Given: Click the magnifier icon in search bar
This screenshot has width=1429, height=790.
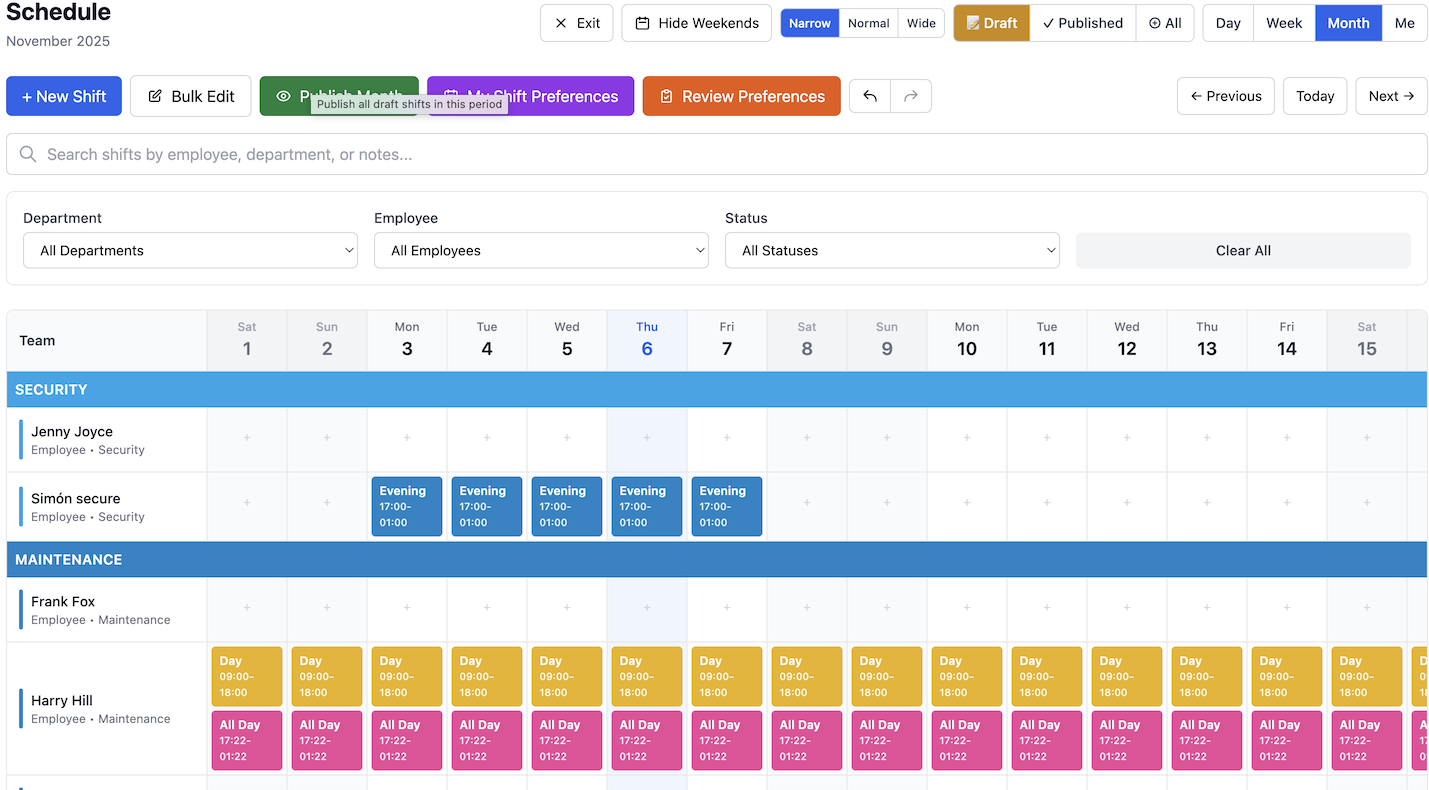Looking at the screenshot, I should tap(28, 154).
